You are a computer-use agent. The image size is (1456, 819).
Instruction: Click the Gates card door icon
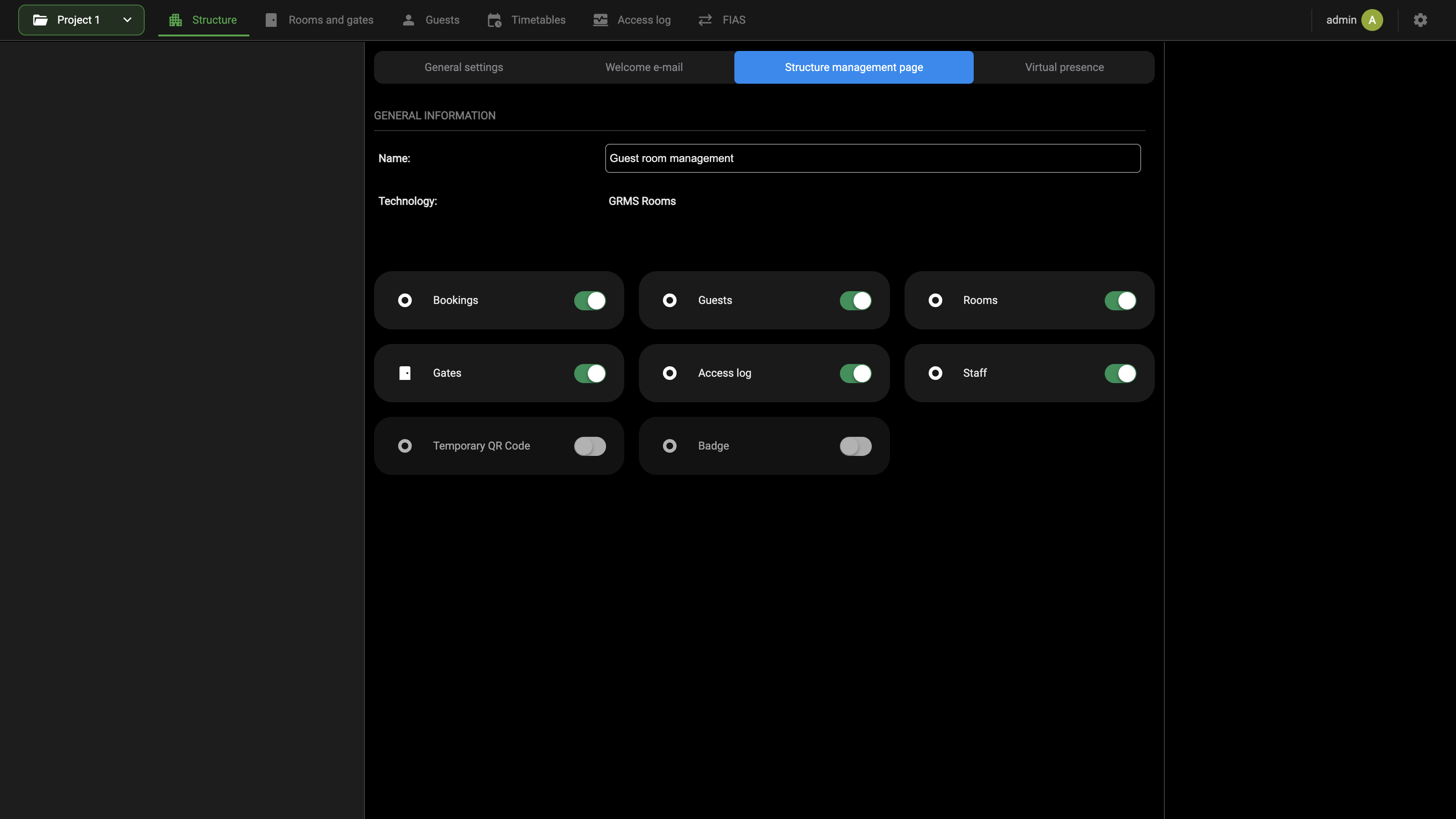coord(404,373)
